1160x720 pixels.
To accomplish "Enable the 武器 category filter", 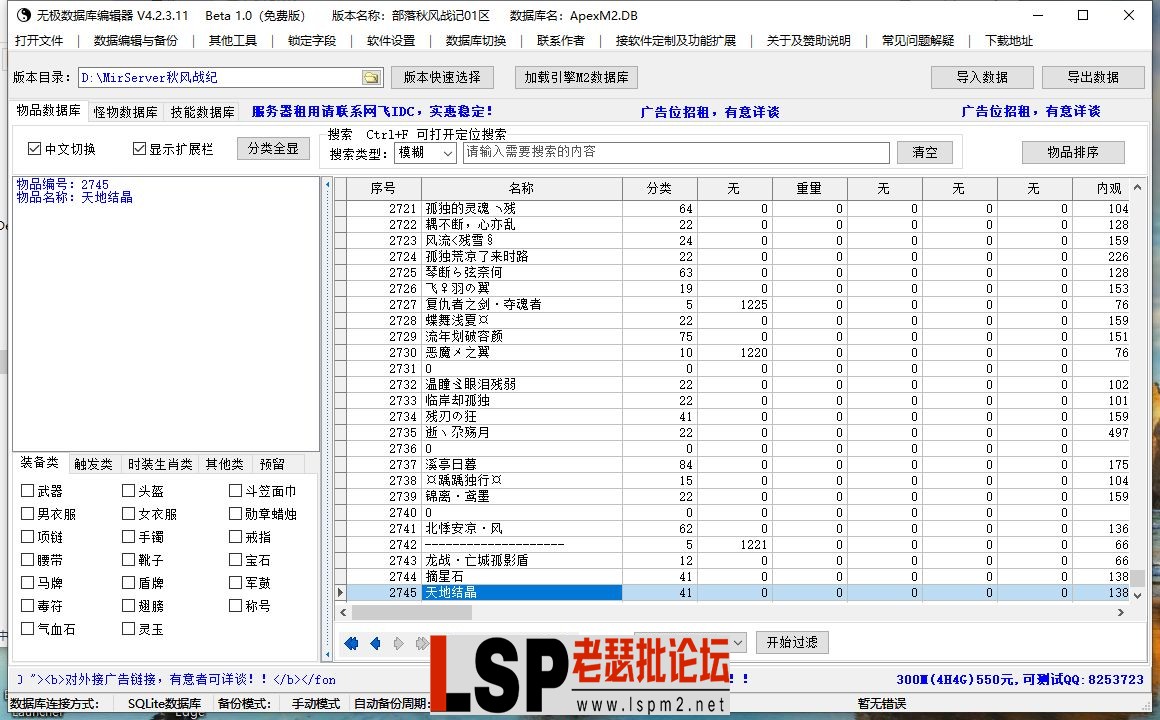I will pyautogui.click(x=27, y=491).
